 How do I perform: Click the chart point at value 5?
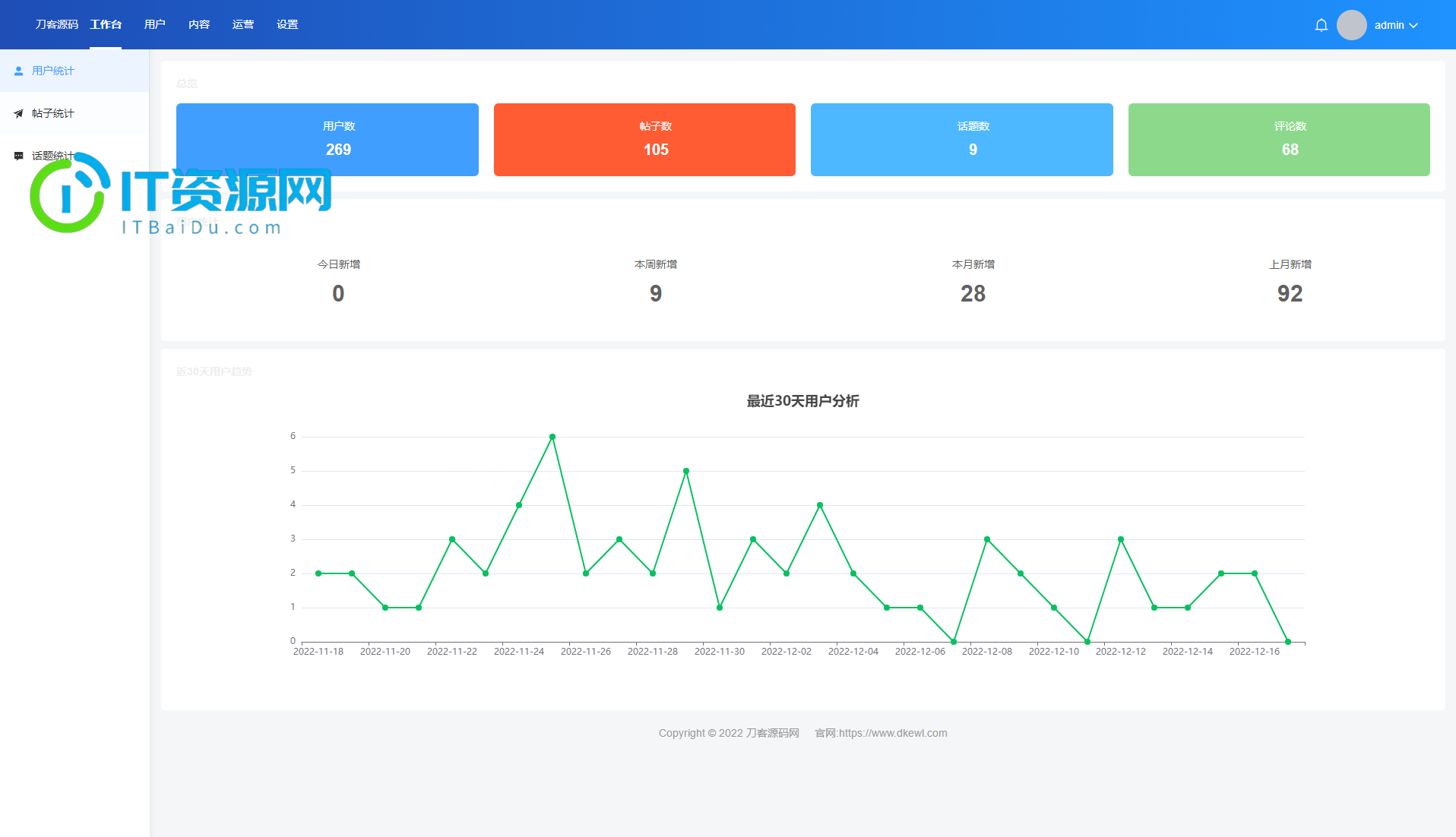tap(686, 471)
